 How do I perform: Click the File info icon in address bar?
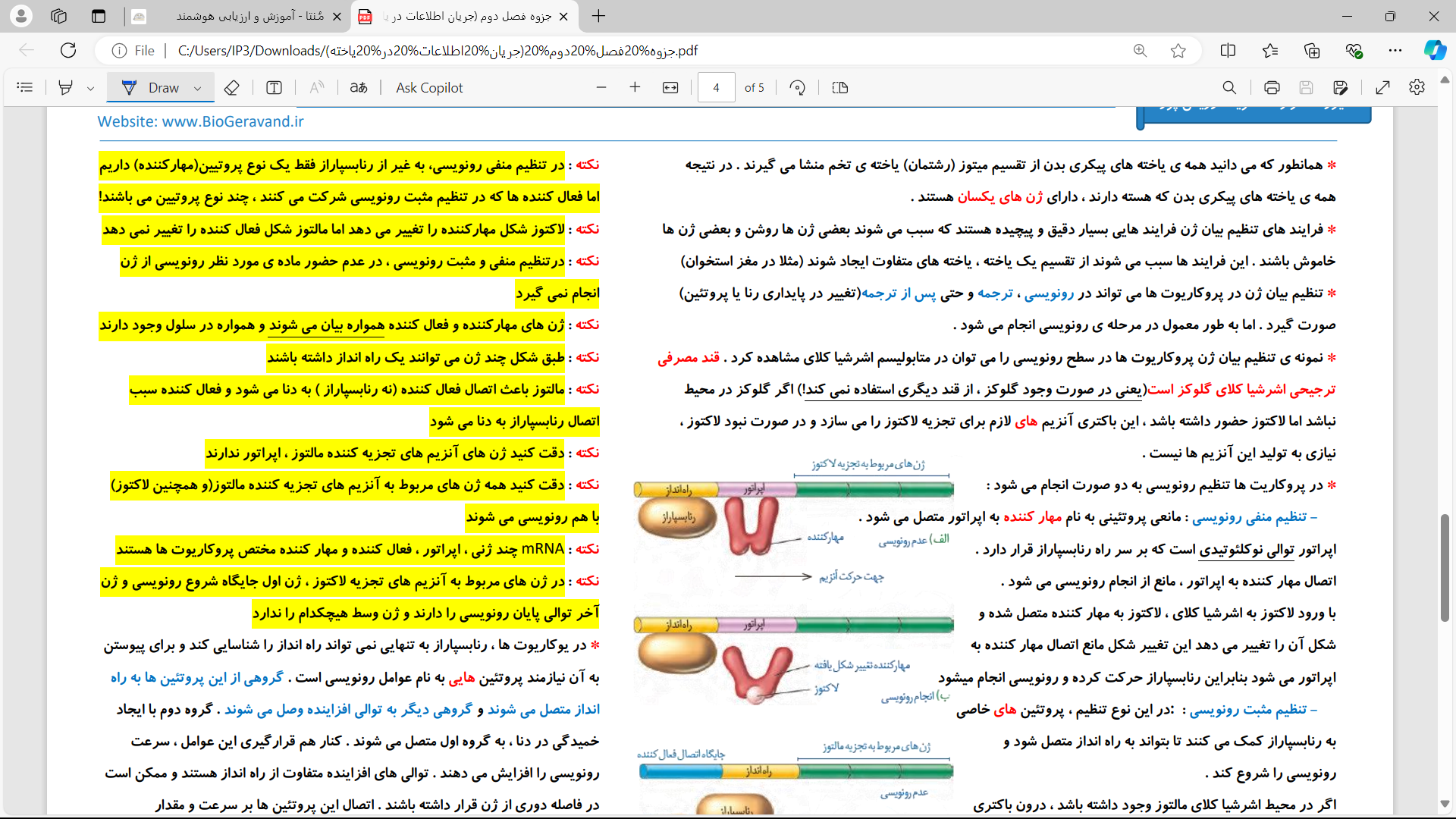(x=119, y=51)
